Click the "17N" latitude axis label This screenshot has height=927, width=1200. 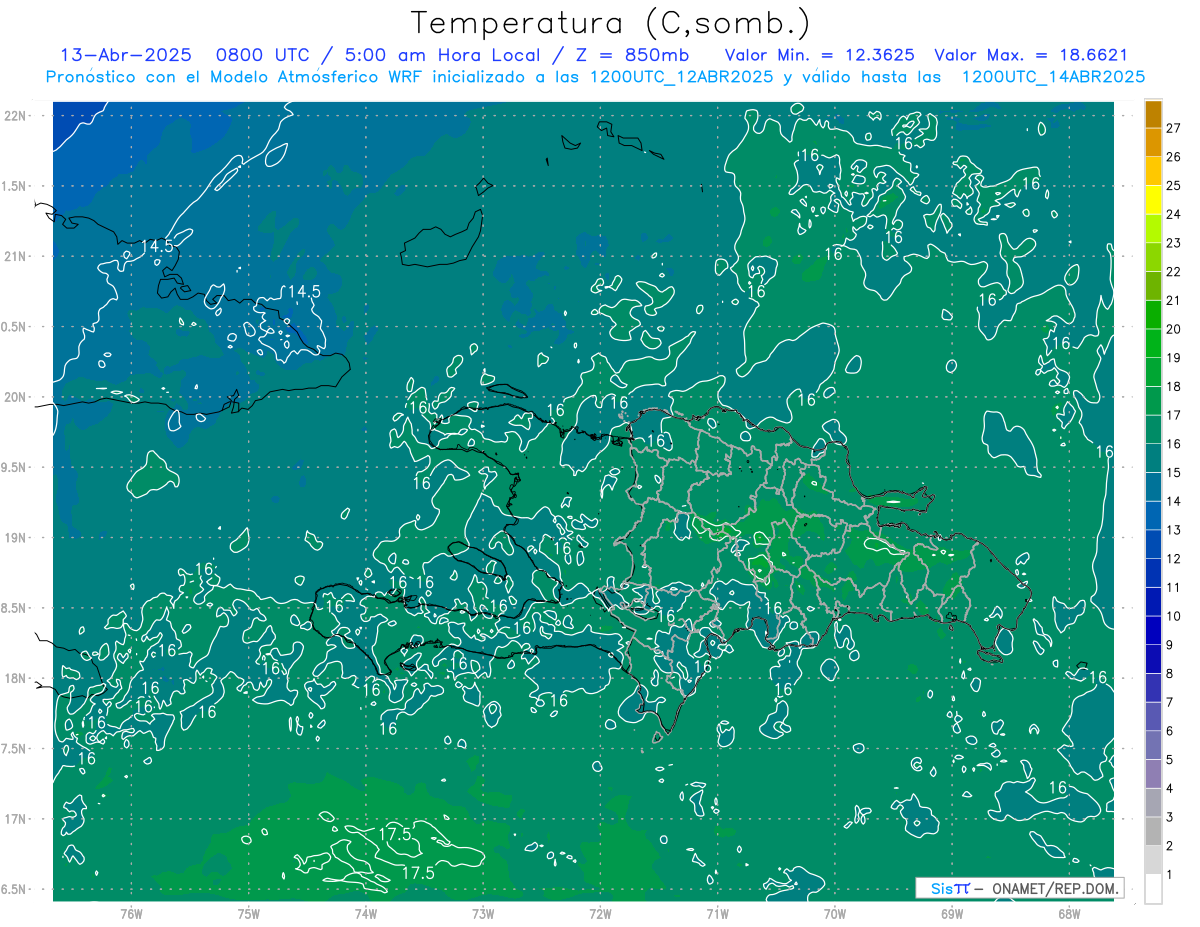15,819
